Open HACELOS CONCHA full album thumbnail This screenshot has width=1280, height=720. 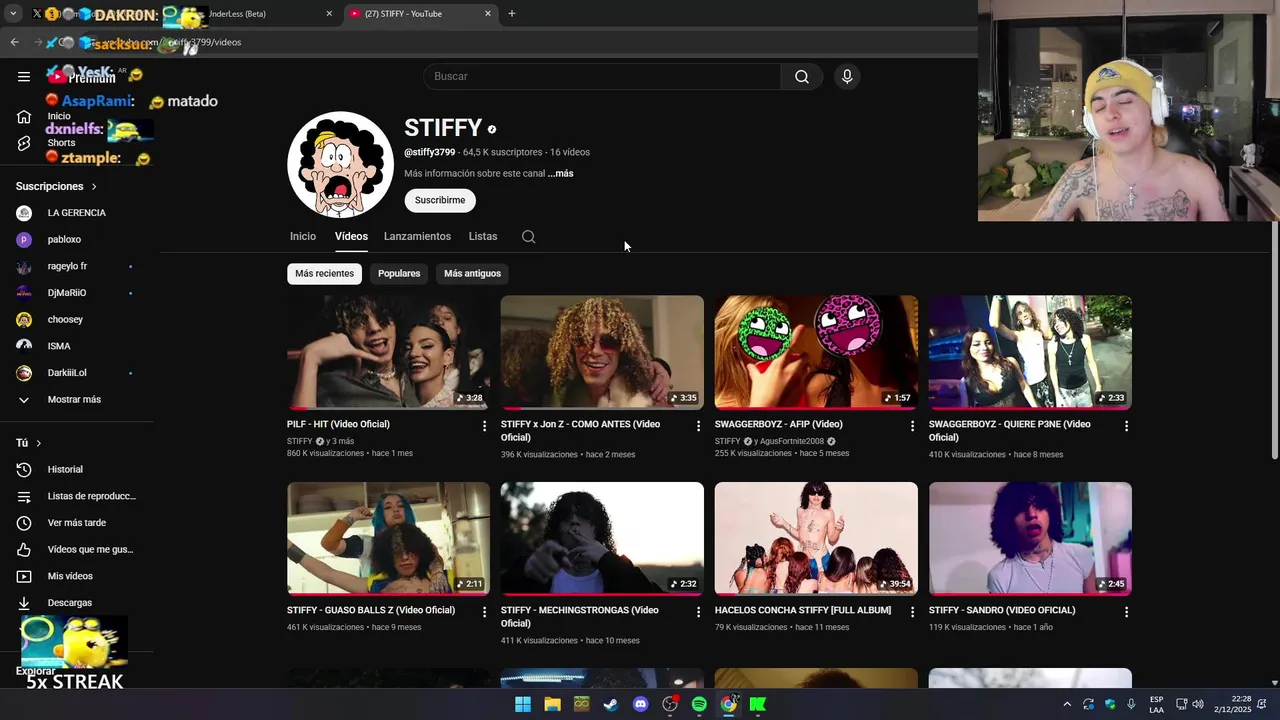tap(816, 539)
